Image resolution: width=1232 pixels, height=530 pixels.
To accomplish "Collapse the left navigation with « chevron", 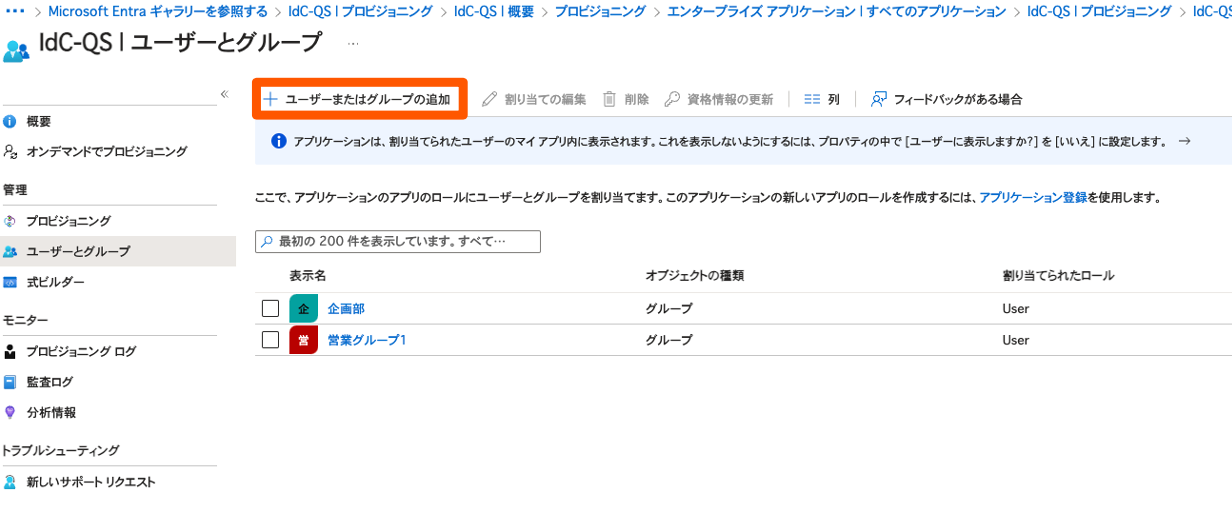I will coord(224,94).
